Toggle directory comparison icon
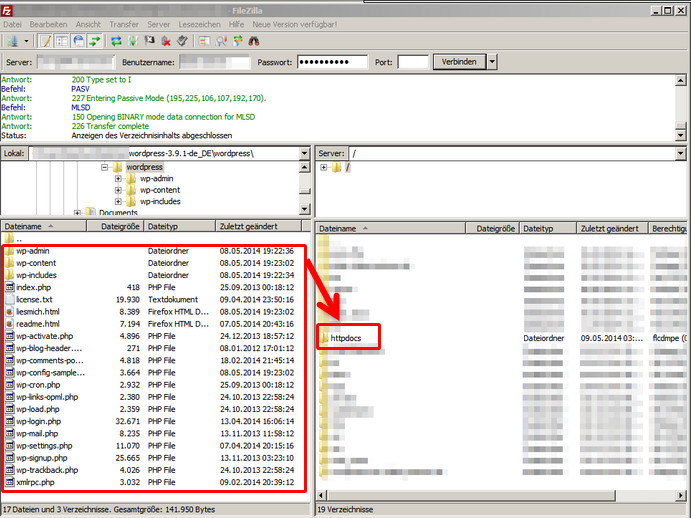Image resolution: width=691 pixels, height=518 pixels. point(221,41)
